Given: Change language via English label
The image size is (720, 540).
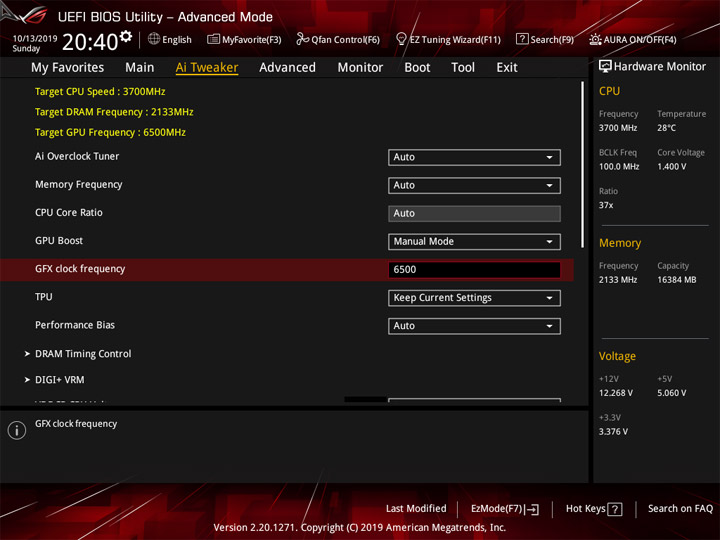Looking at the screenshot, I should pos(177,39).
